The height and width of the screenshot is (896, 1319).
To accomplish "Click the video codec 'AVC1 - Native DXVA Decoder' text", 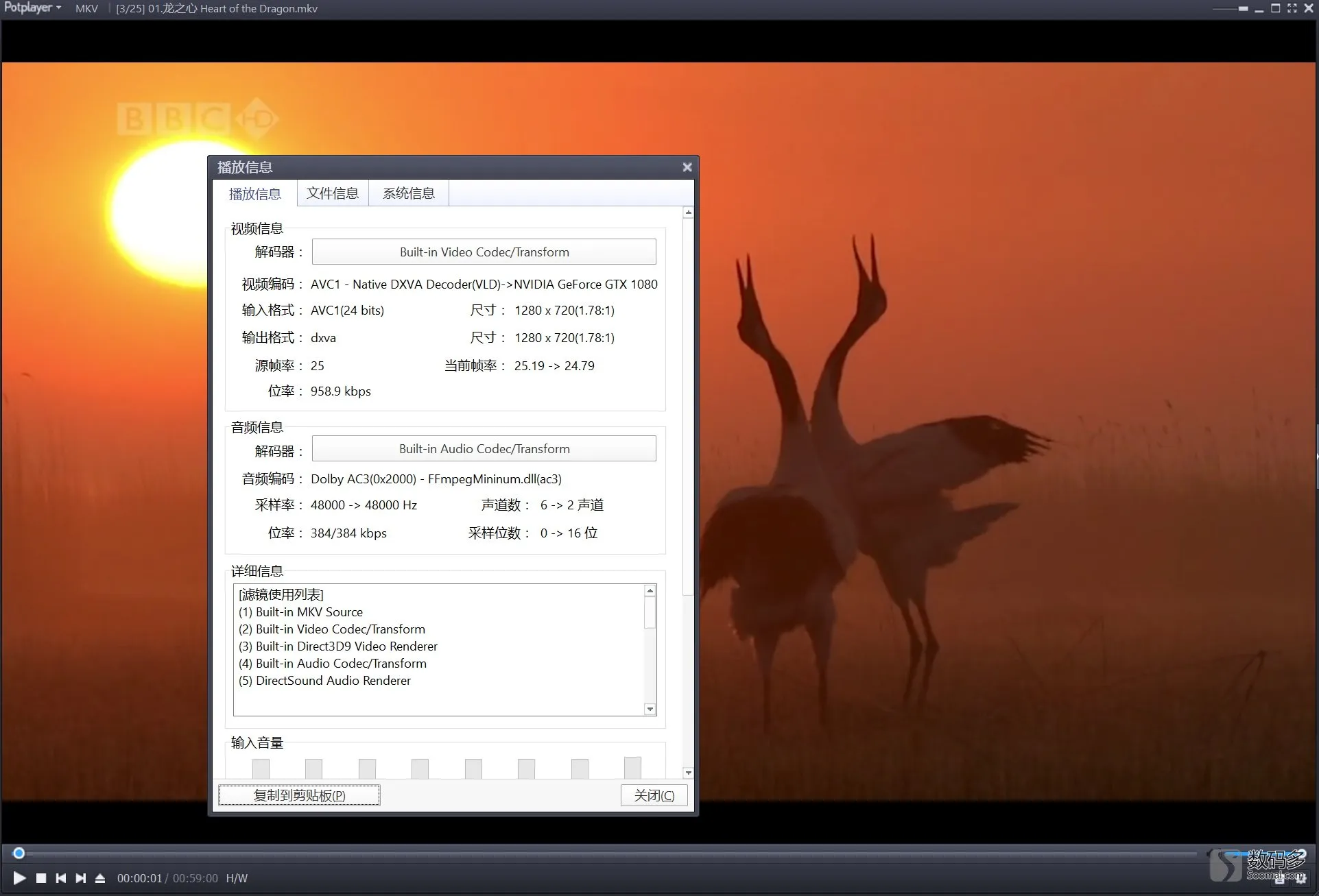I will [x=484, y=284].
